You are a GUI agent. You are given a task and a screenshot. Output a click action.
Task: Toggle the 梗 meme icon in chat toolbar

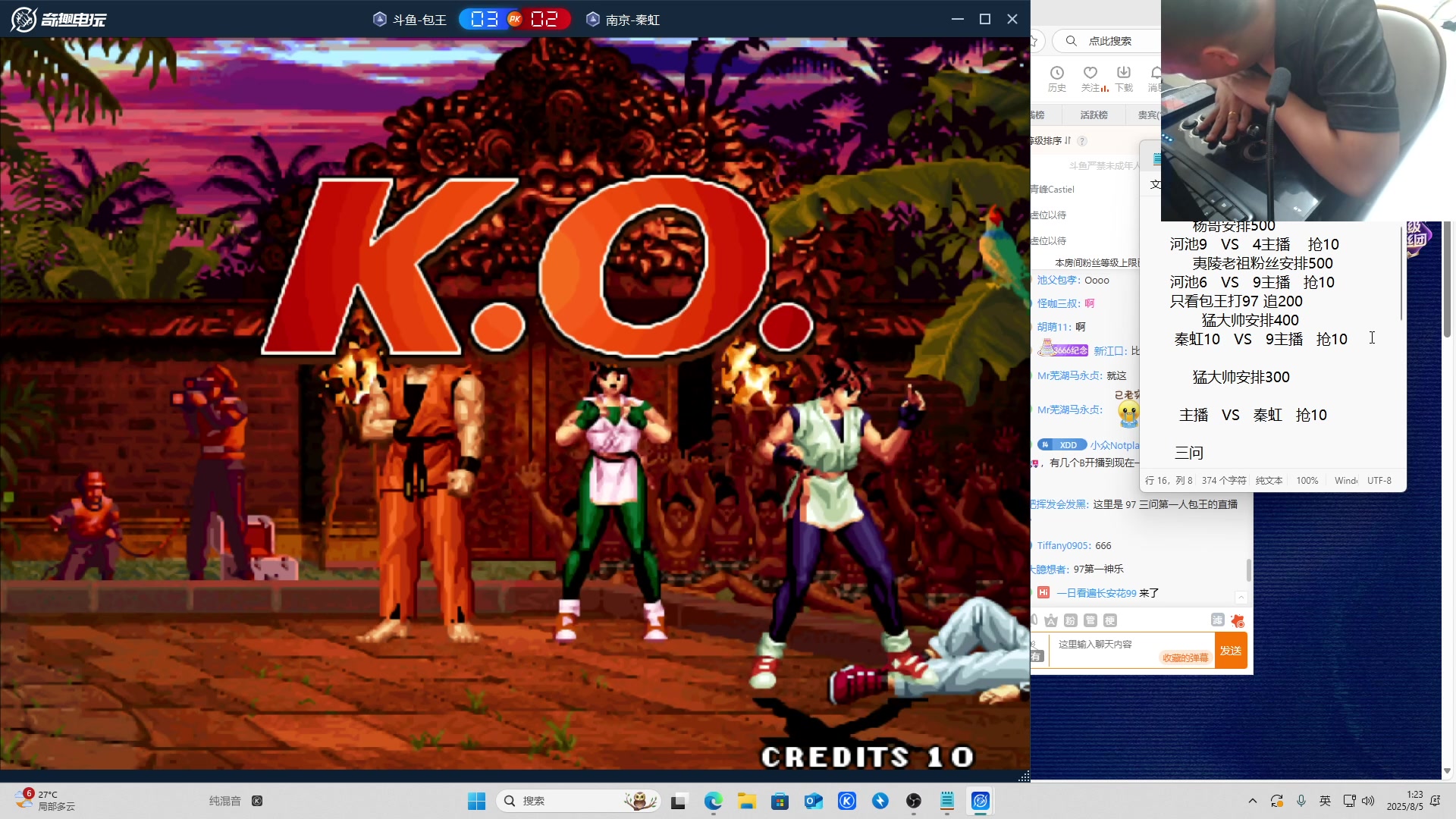coord(1110,620)
